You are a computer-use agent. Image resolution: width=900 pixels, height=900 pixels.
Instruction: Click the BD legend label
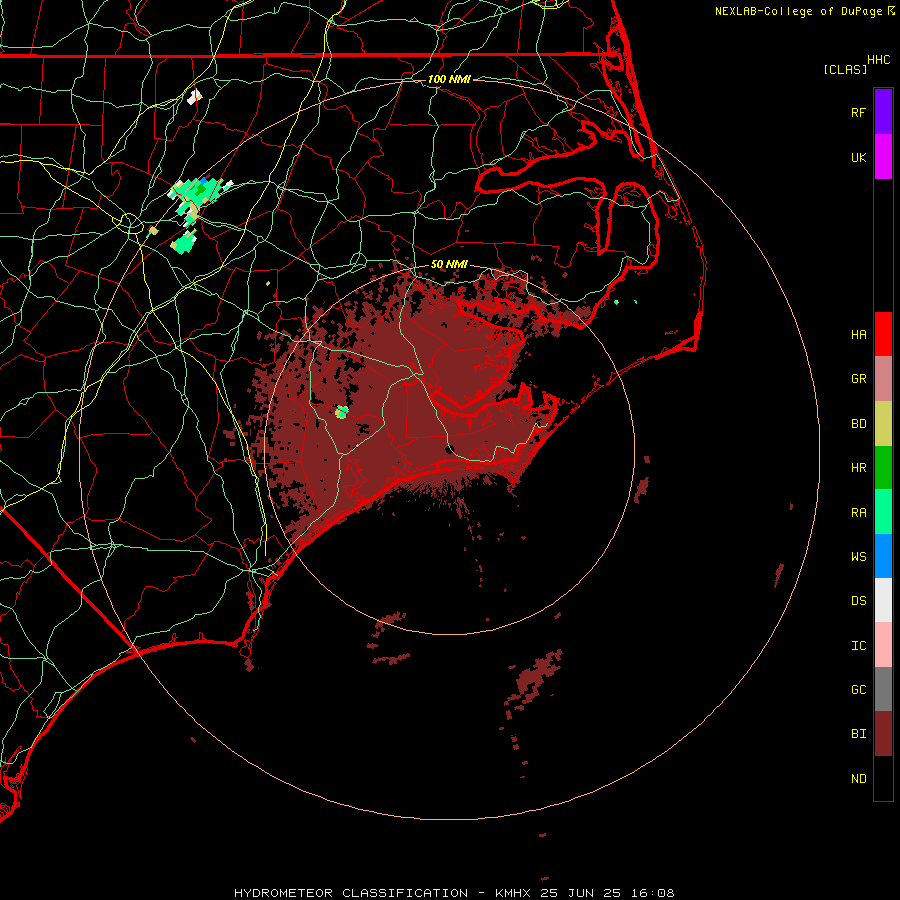[x=858, y=424]
